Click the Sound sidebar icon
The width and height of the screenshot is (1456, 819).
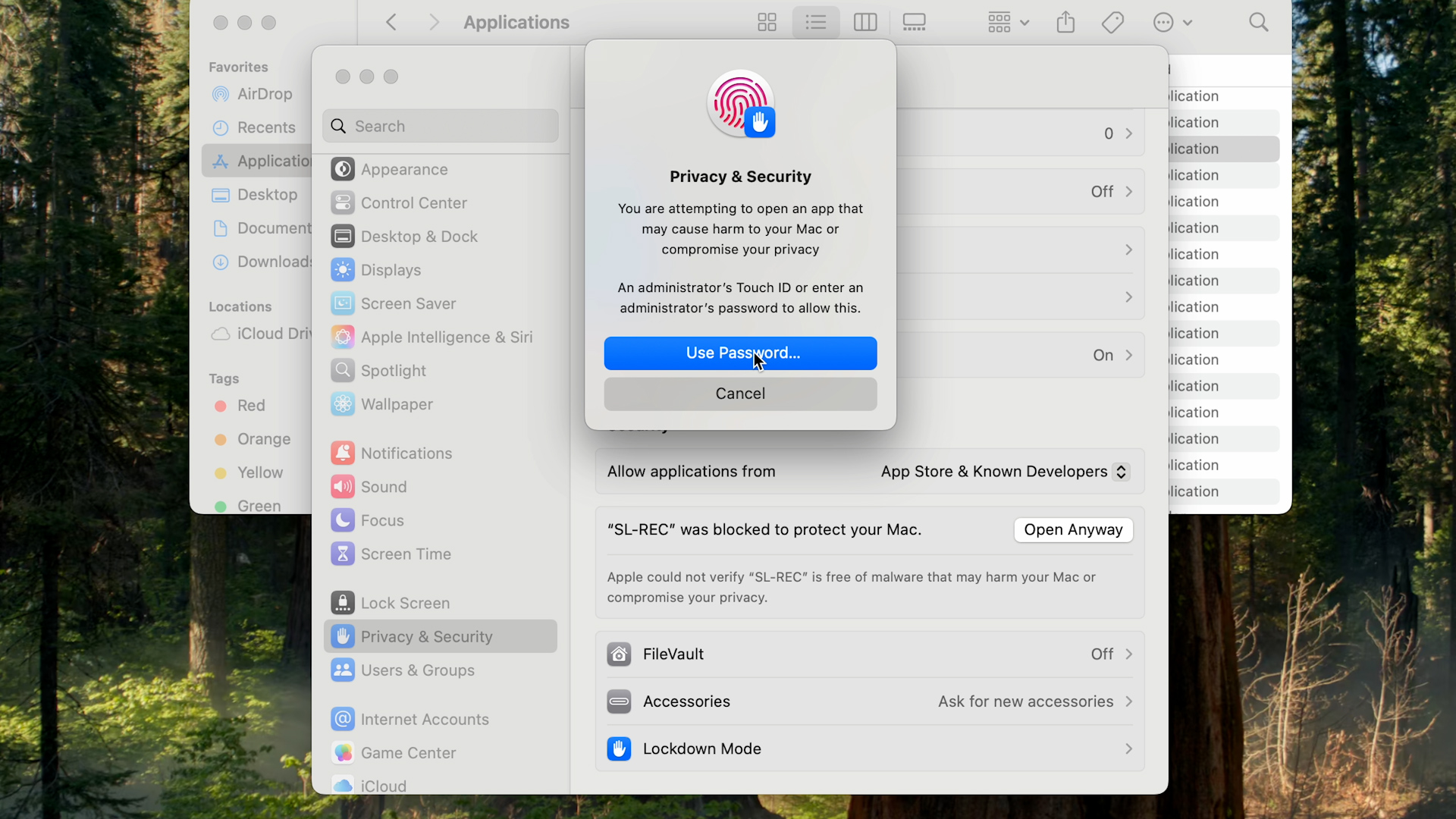343,487
